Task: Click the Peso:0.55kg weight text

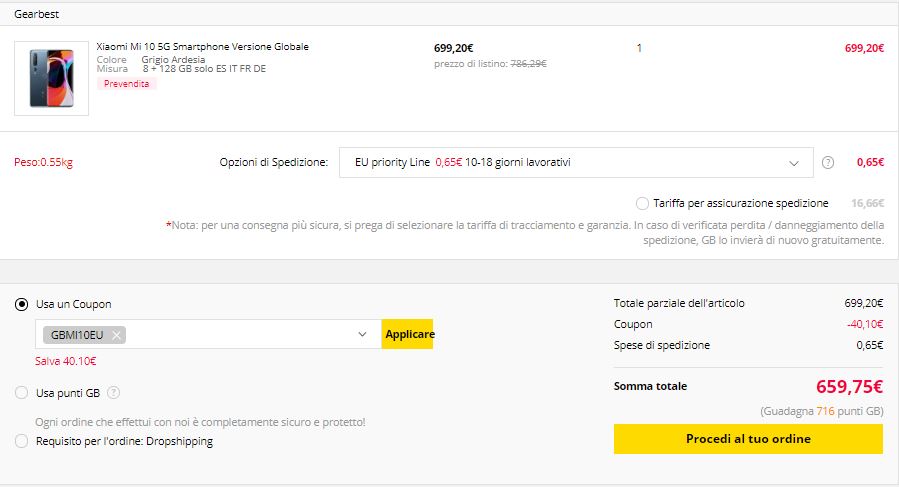Action: (44, 162)
